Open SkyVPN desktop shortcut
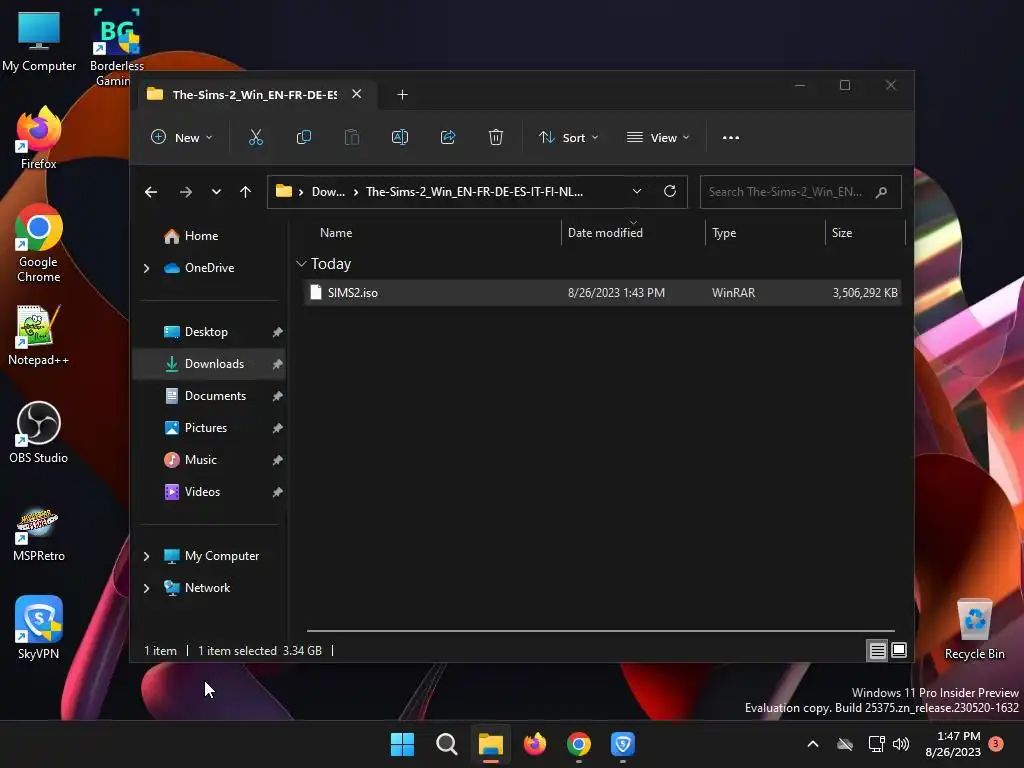Image resolution: width=1024 pixels, height=768 pixels. pos(39,628)
